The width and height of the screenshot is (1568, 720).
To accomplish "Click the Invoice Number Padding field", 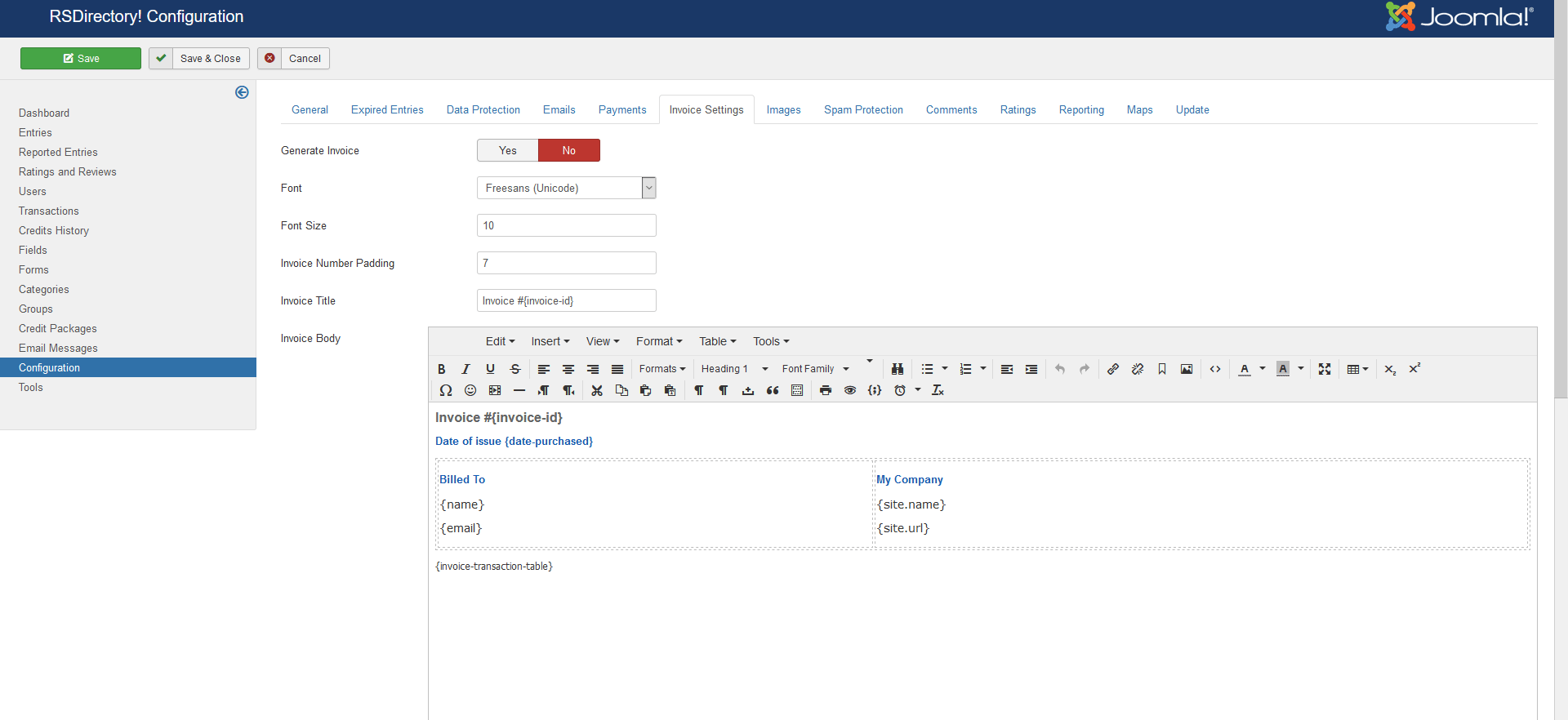I will click(567, 263).
